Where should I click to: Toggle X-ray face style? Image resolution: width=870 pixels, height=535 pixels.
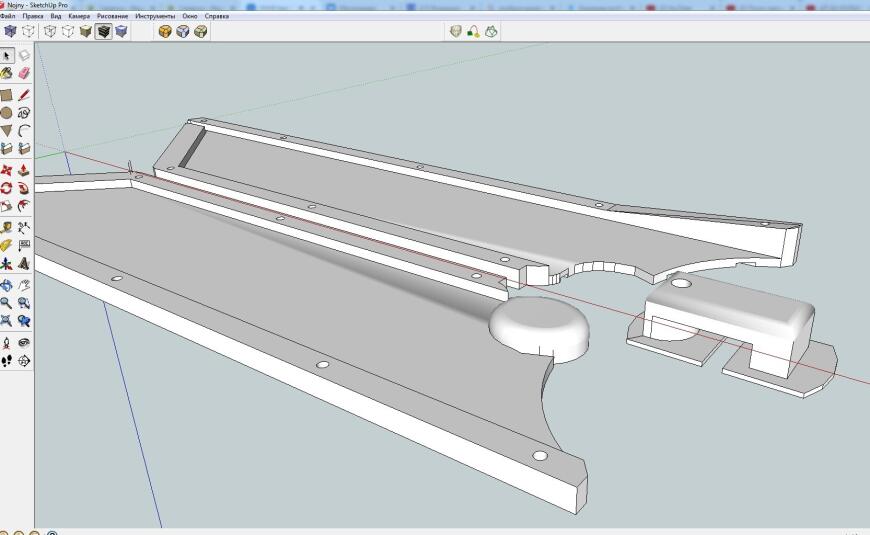[x=10, y=31]
